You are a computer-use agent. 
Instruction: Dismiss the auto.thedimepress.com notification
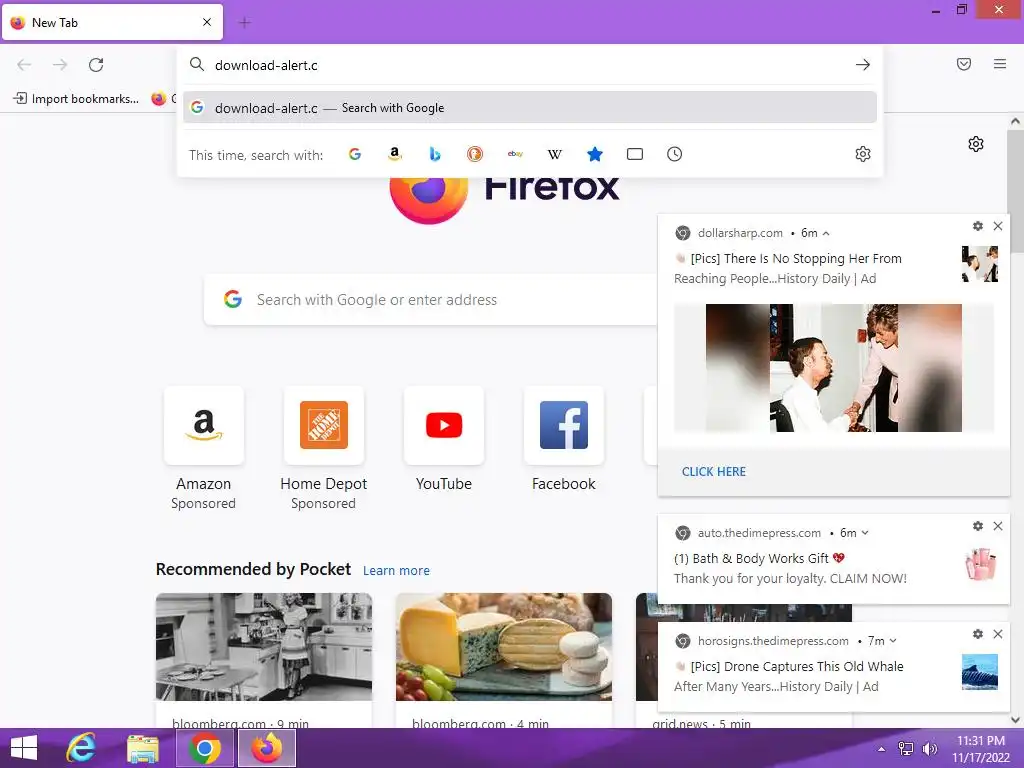coord(998,526)
